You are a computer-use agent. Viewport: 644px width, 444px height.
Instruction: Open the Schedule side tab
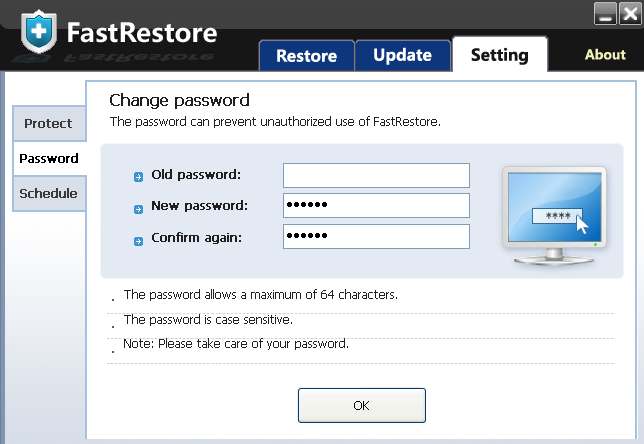[x=48, y=193]
